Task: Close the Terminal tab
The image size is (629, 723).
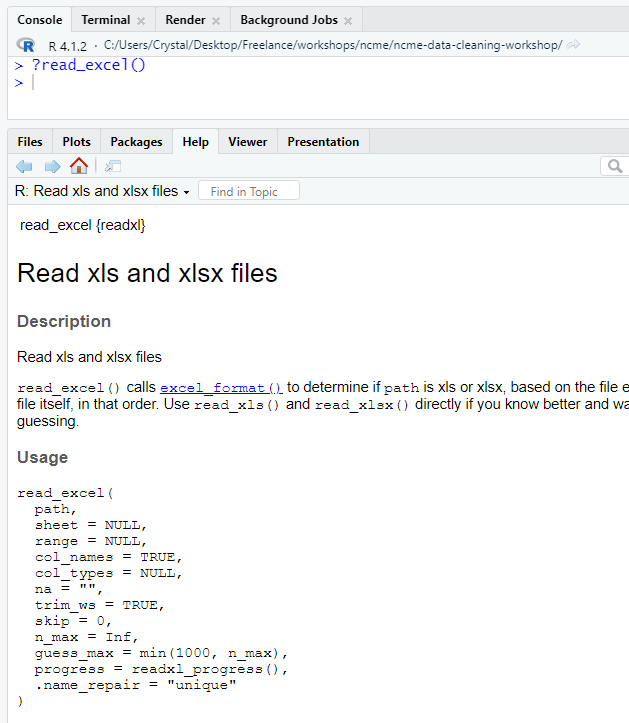Action: (141, 21)
